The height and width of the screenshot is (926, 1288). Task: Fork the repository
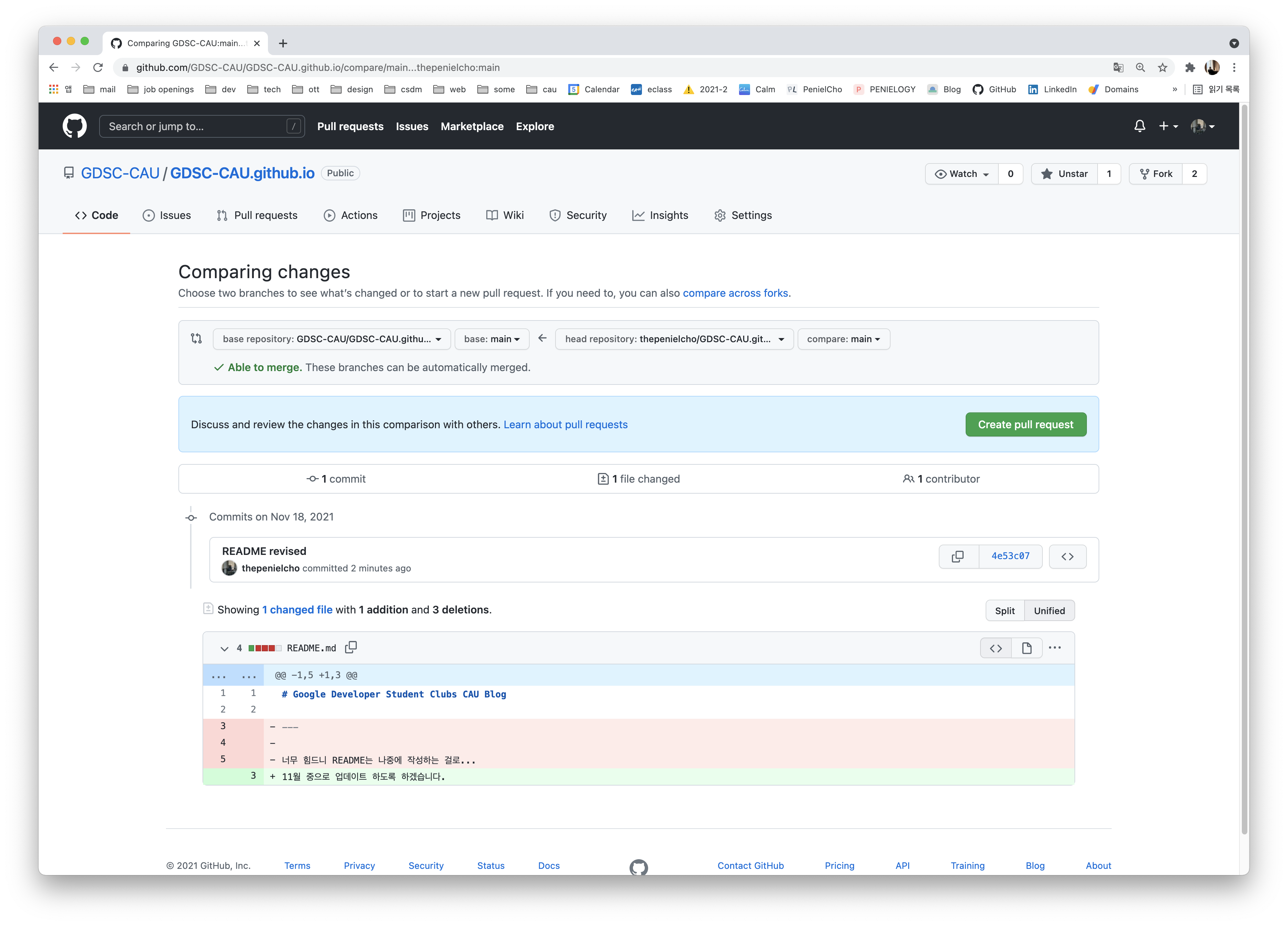[x=1156, y=174]
